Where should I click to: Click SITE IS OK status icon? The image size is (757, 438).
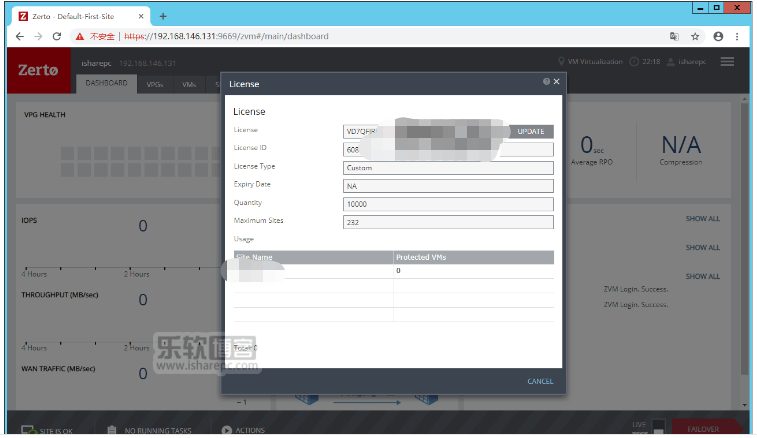28,430
